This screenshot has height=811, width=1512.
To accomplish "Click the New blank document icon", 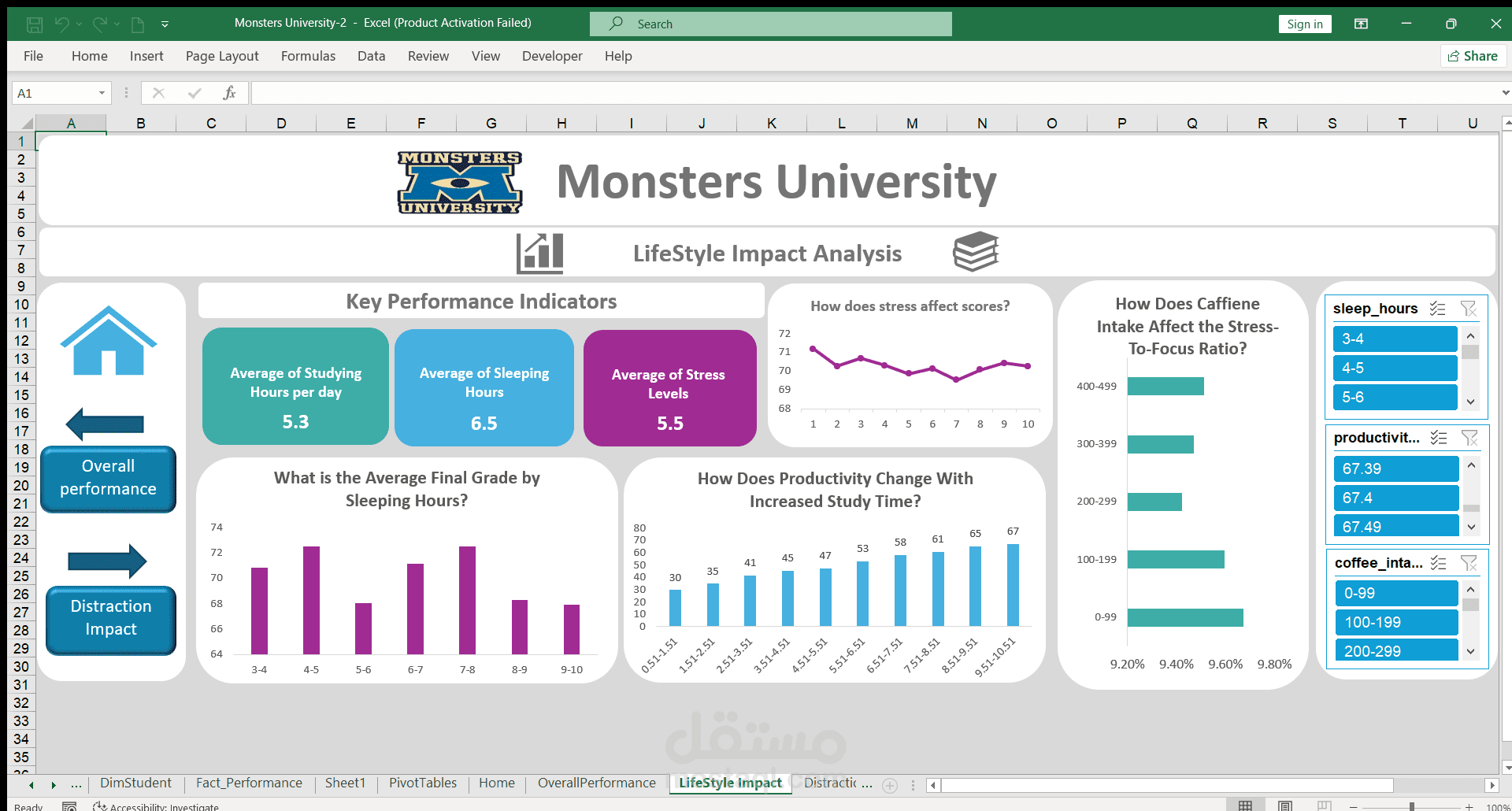I will 138,24.
